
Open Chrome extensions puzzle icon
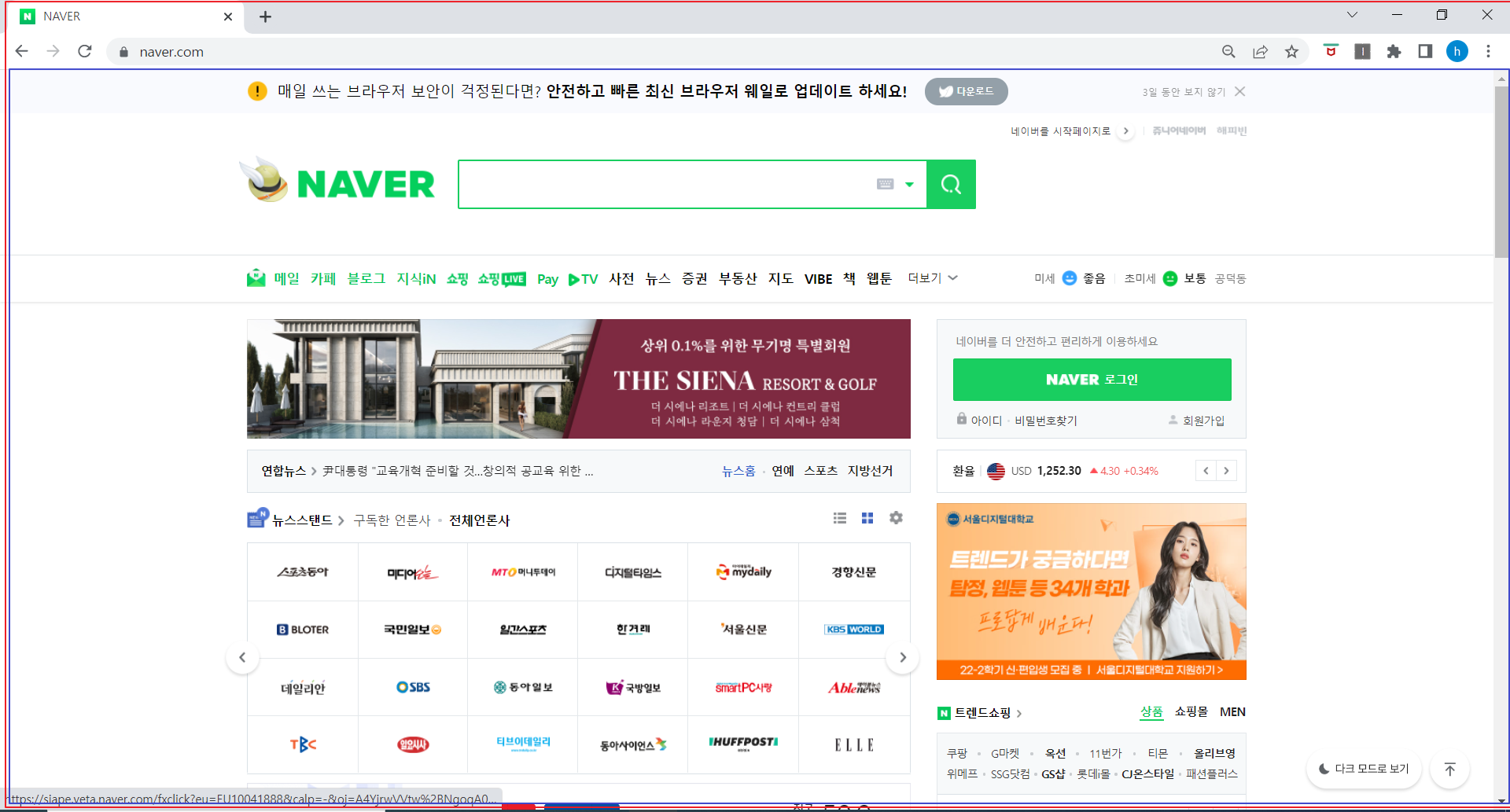pyautogui.click(x=1394, y=51)
